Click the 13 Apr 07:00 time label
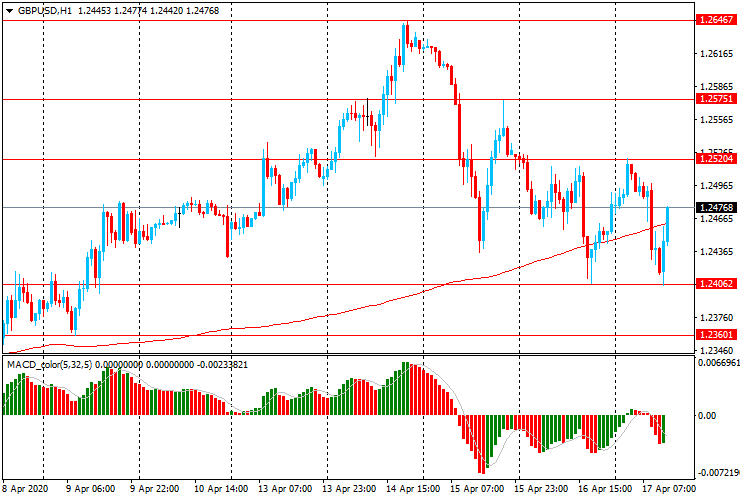The height and width of the screenshot is (500, 740). coord(285,488)
